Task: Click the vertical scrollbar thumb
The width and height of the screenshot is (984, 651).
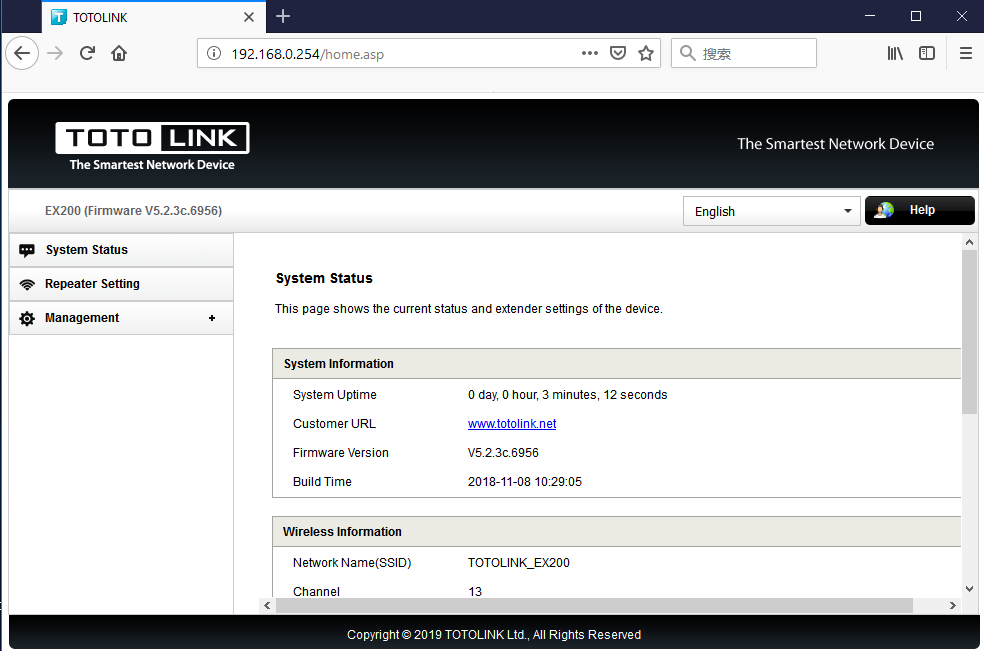Action: pos(970,332)
